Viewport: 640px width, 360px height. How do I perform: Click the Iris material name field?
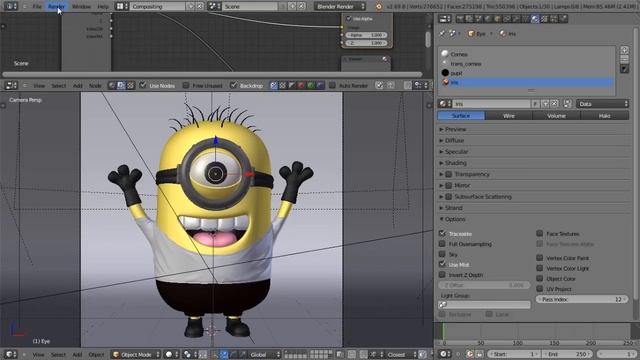tap(491, 104)
